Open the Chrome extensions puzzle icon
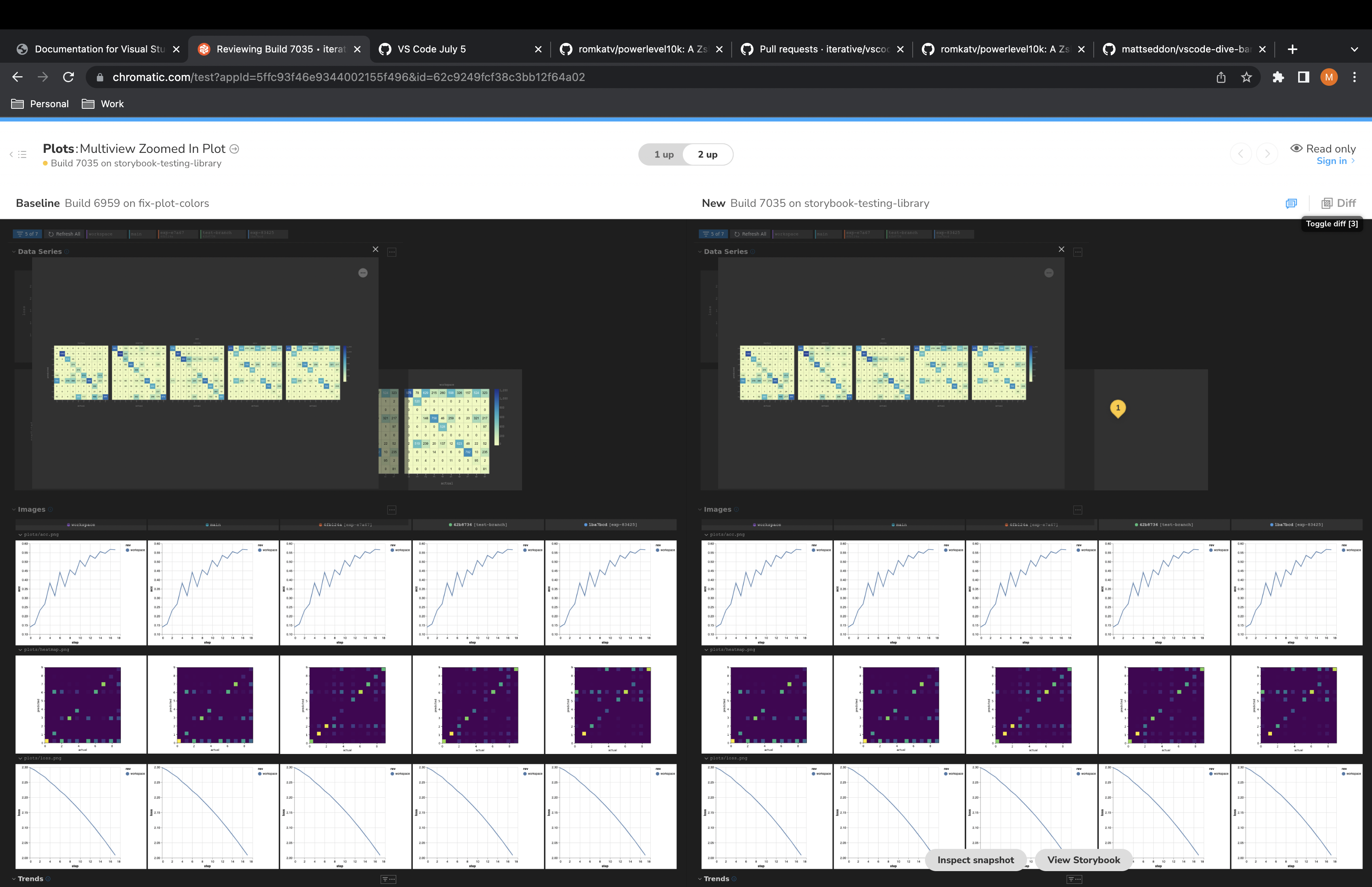The image size is (1372, 887). pyautogui.click(x=1278, y=77)
